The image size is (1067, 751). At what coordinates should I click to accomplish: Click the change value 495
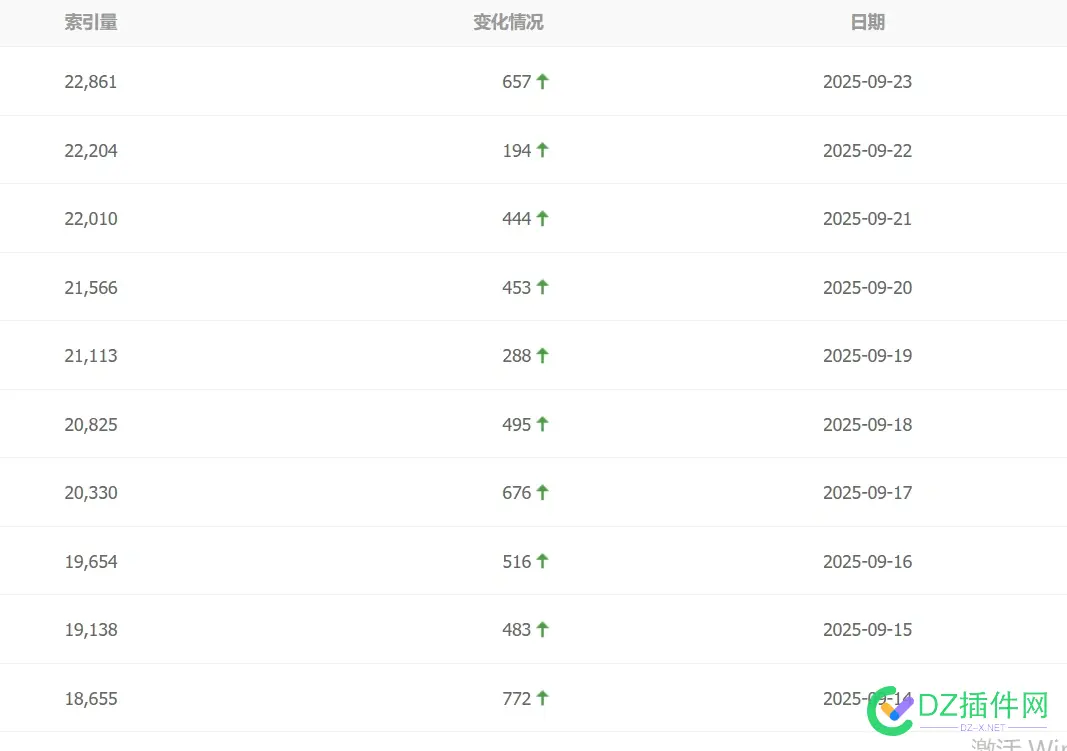516,424
